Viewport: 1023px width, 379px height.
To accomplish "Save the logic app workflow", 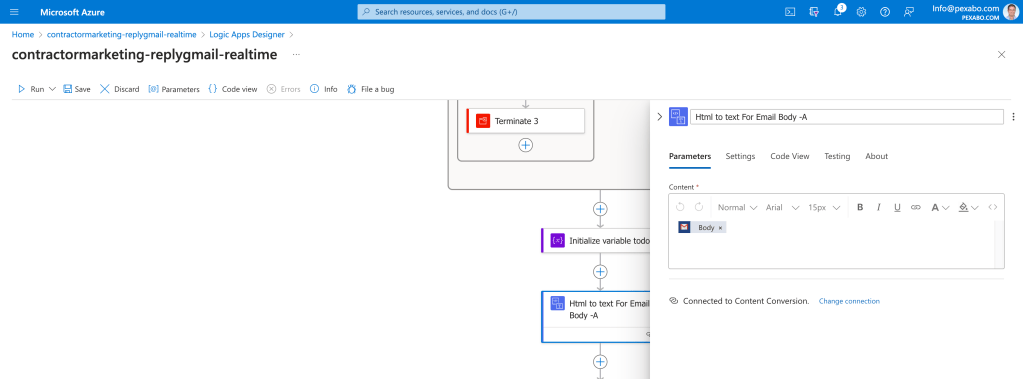I will [x=76, y=89].
